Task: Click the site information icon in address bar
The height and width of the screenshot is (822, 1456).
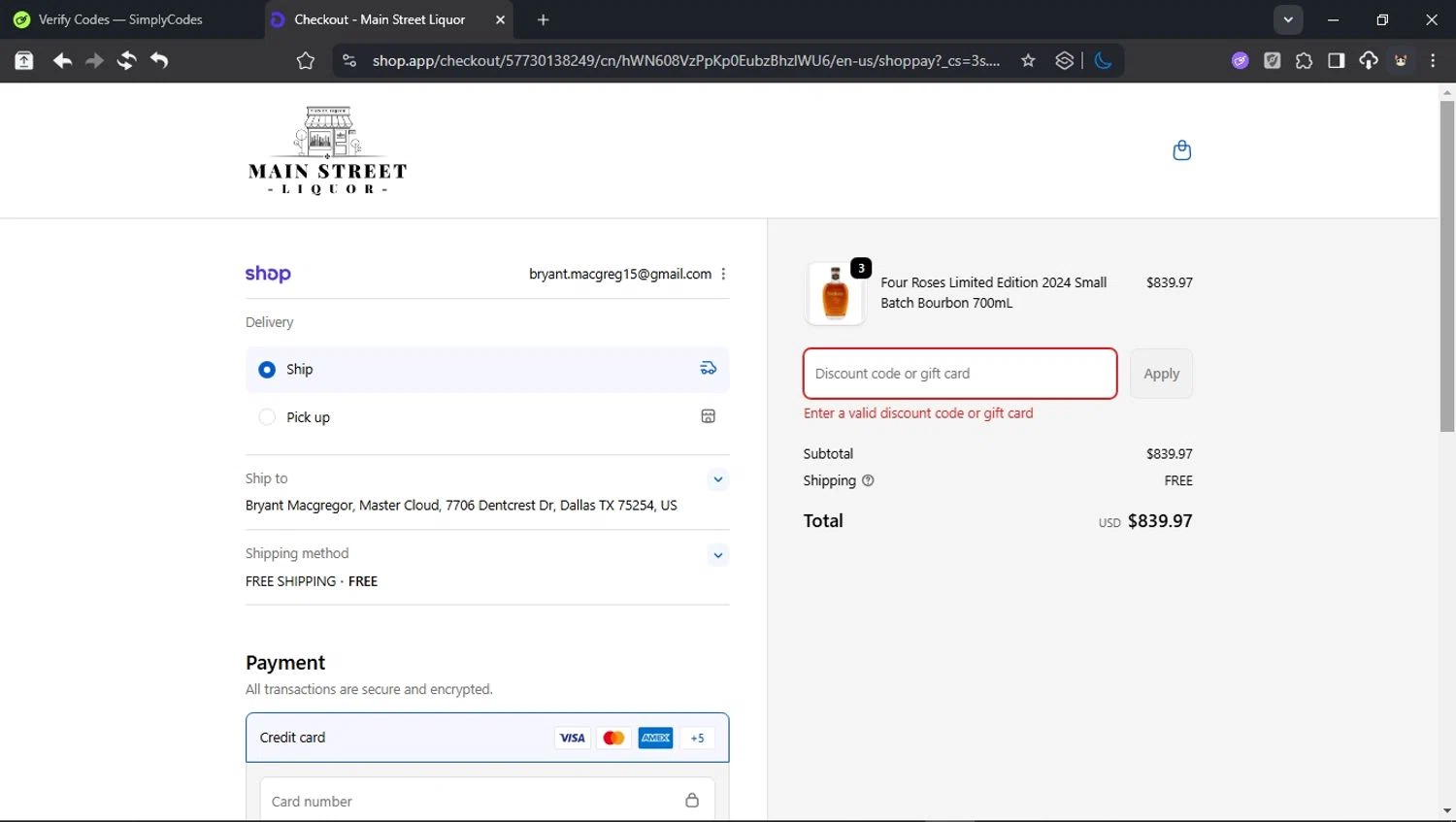Action: click(x=349, y=60)
